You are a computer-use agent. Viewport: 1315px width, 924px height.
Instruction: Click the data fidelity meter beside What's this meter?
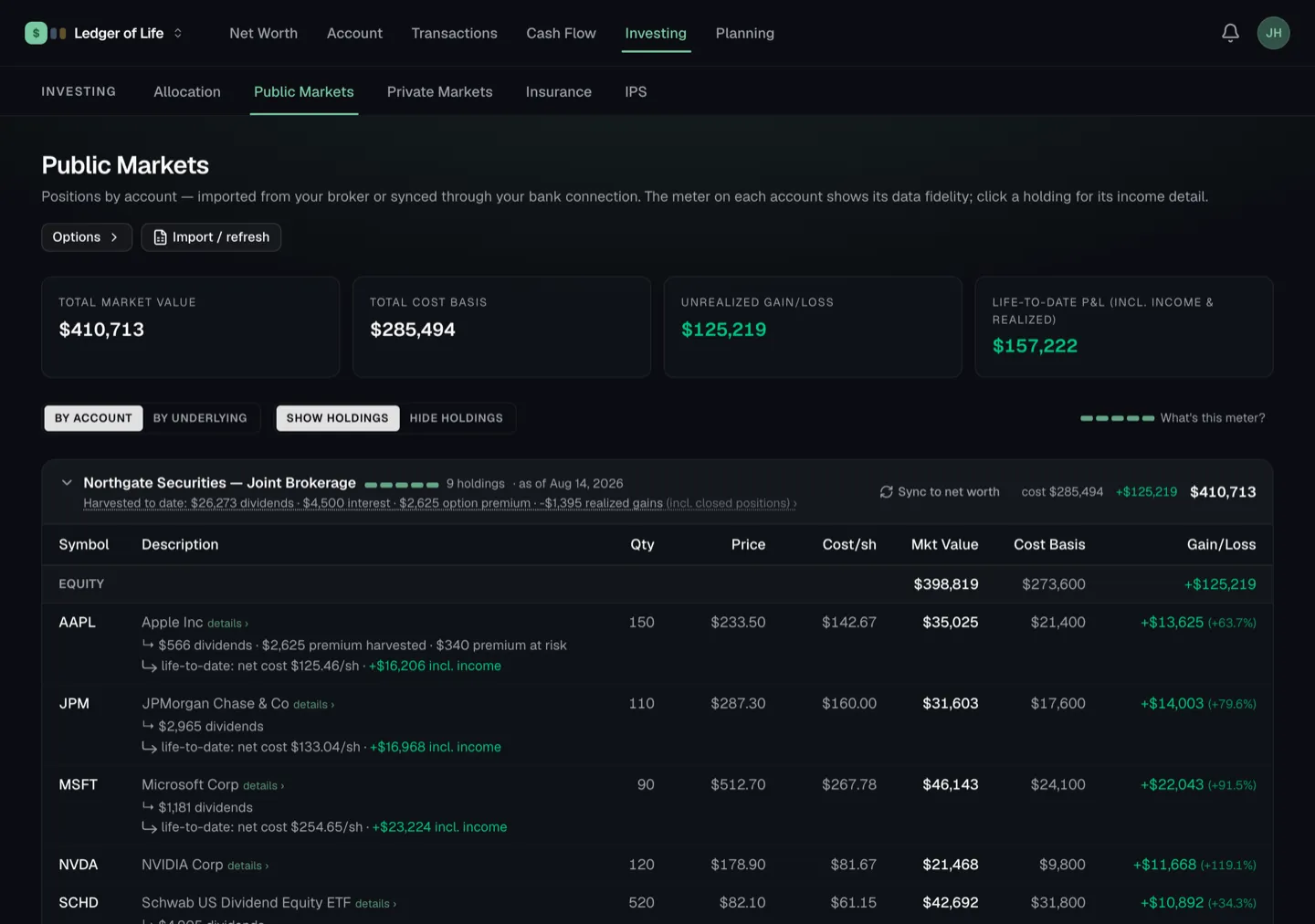click(x=1117, y=418)
